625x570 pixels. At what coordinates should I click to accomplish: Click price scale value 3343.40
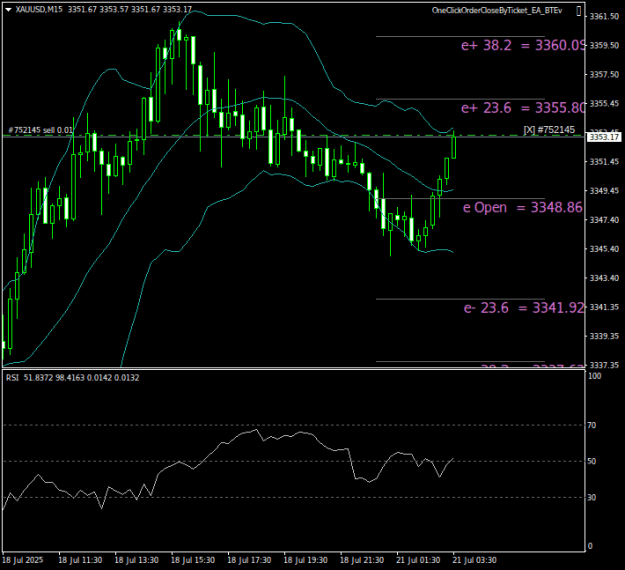604,278
